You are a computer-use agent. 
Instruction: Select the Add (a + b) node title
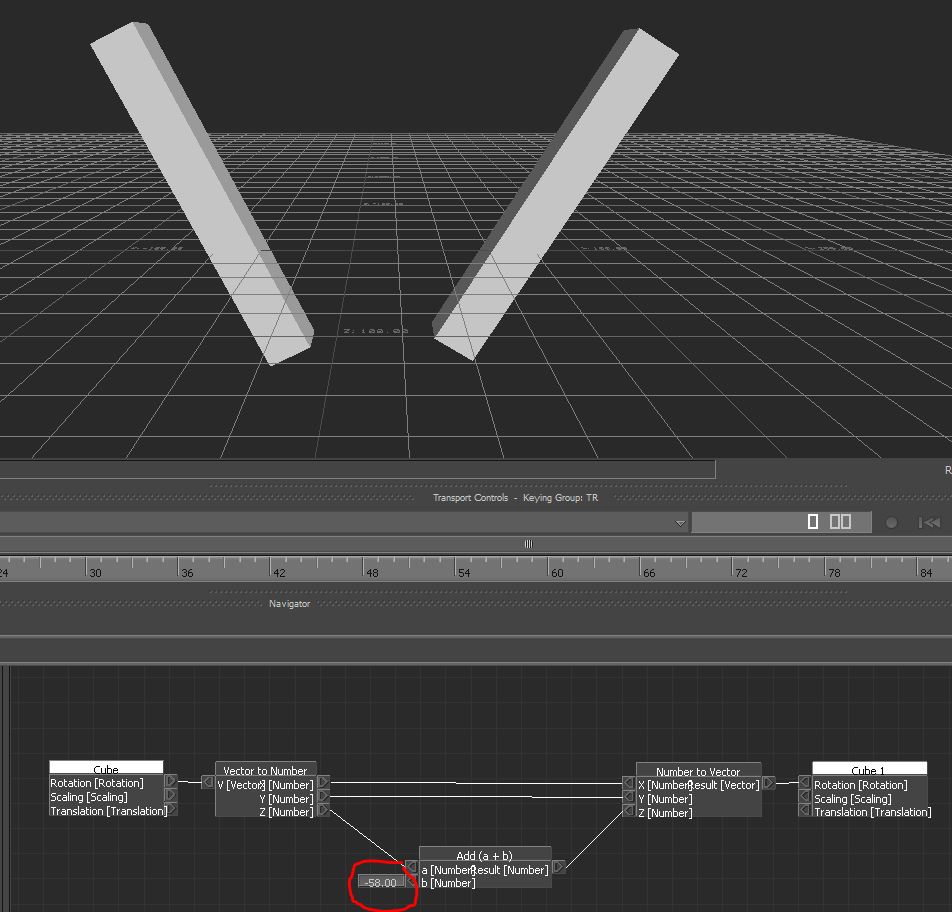tap(484, 856)
